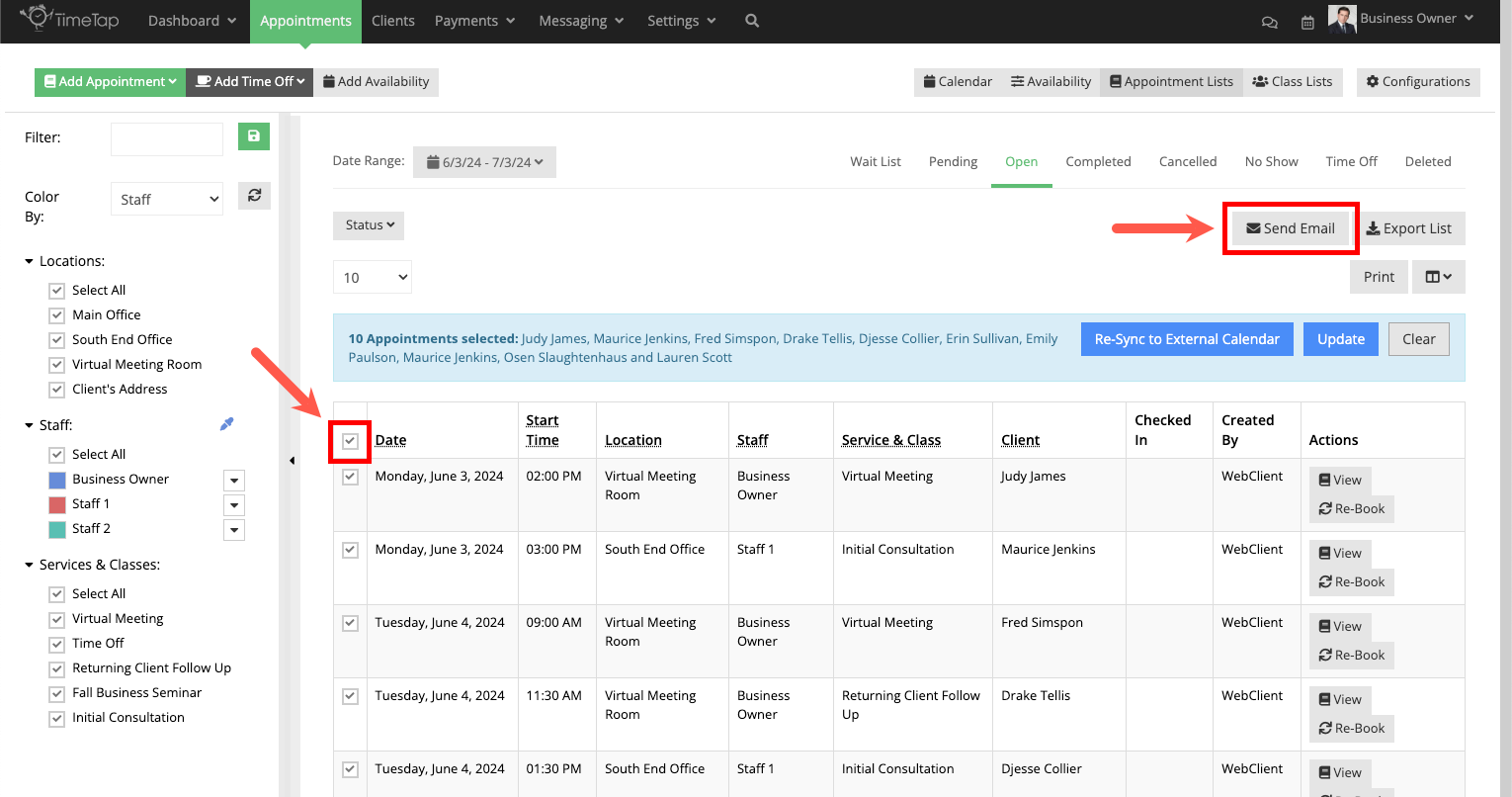This screenshot has width=1512, height=797.
Task: Open Configurations via the gear icon
Action: click(x=1417, y=81)
